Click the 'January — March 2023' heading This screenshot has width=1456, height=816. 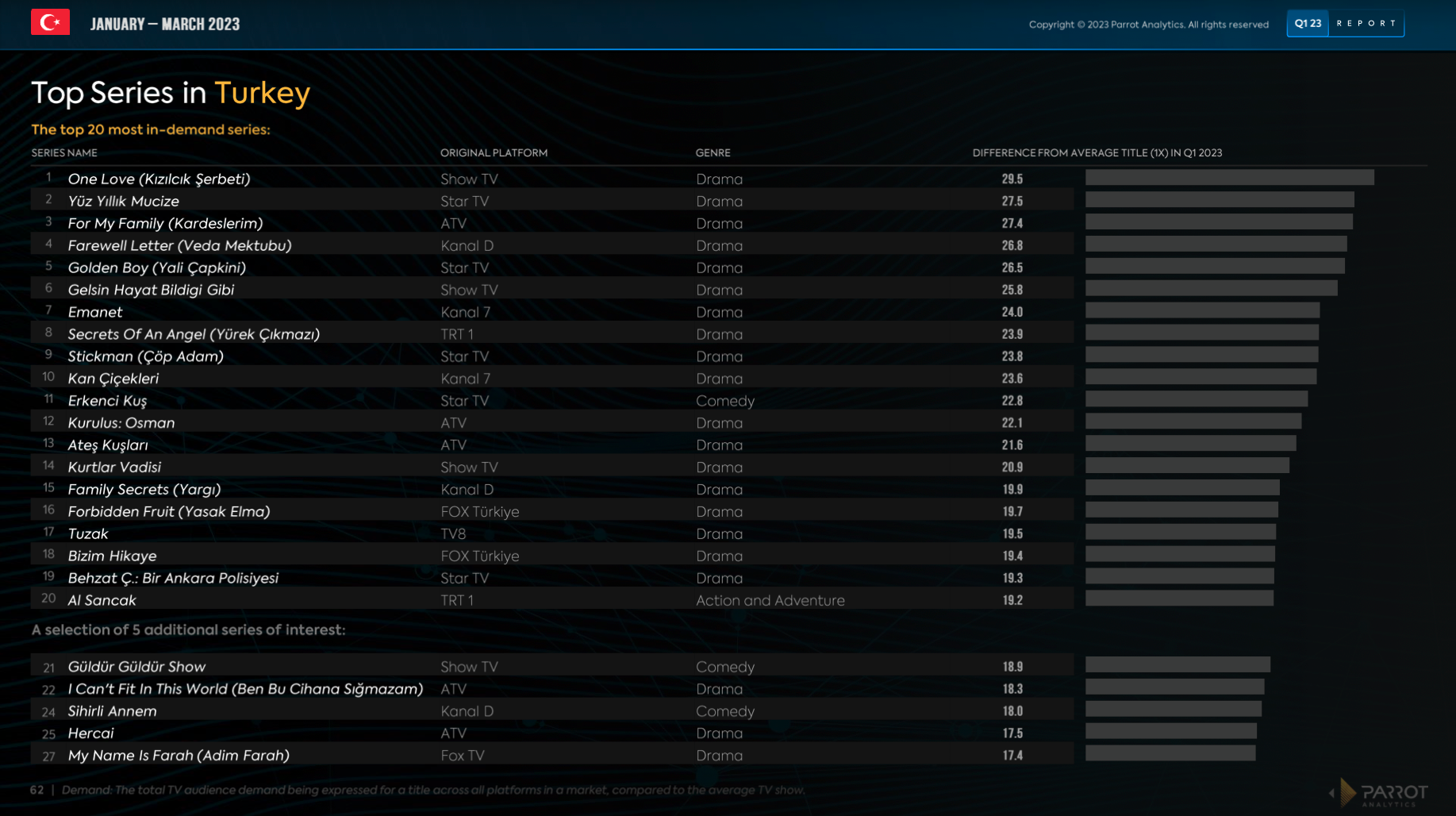click(x=165, y=25)
